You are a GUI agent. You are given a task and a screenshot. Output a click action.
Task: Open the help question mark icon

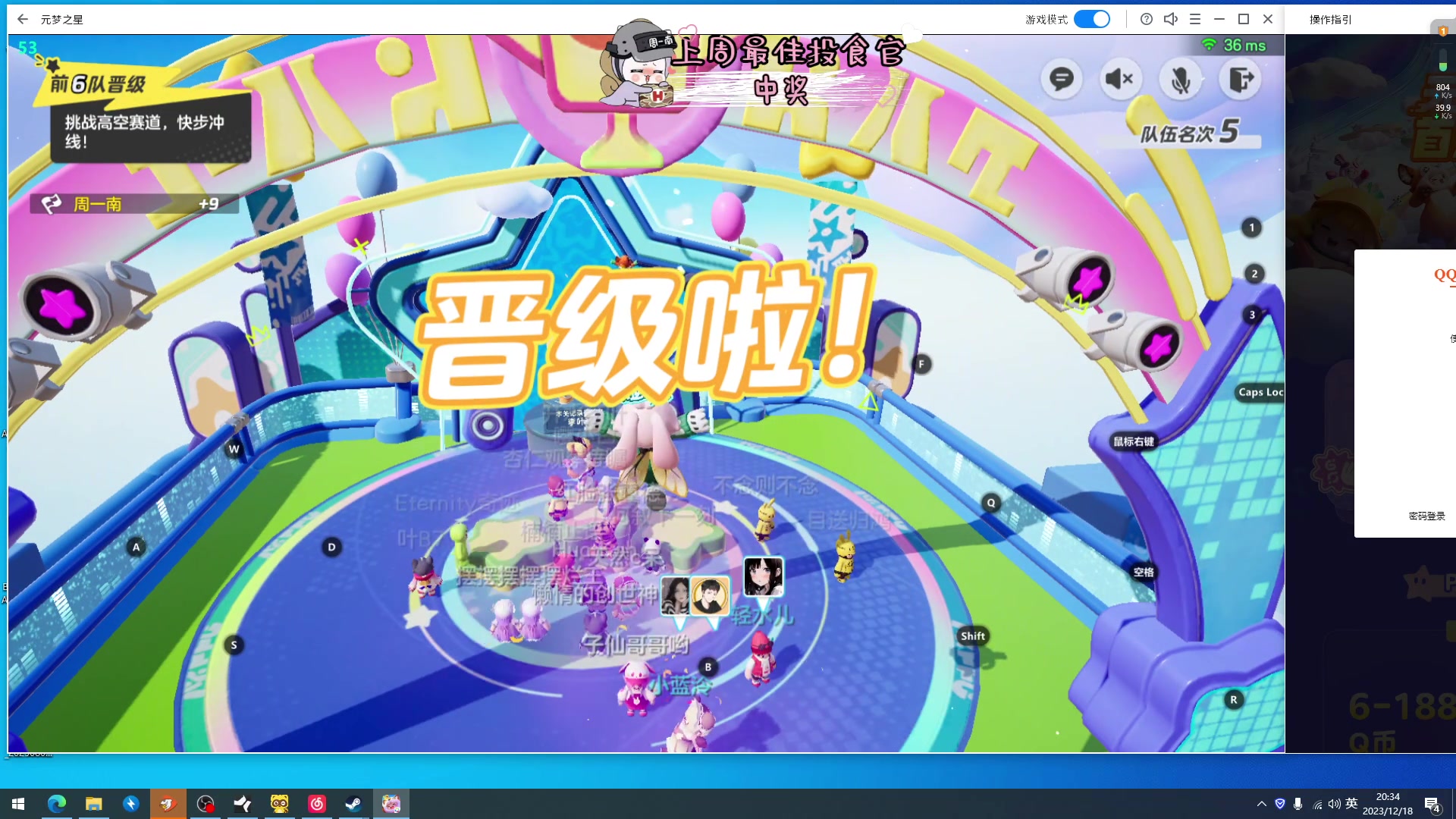click(1147, 19)
